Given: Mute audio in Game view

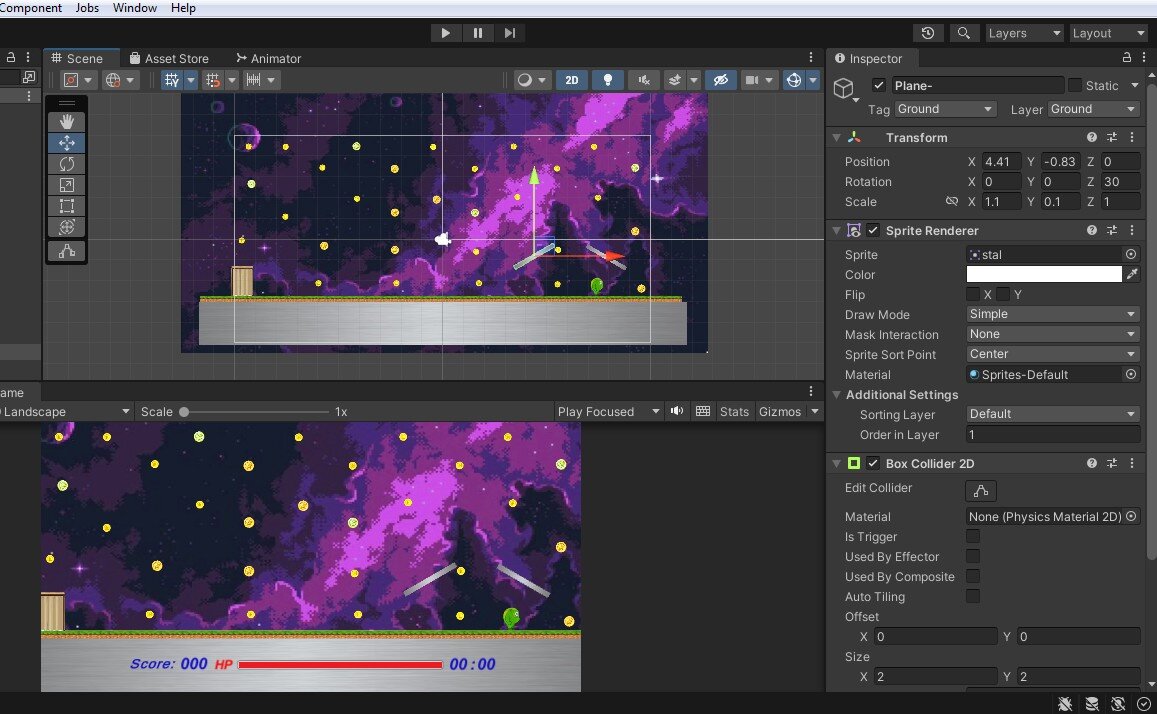Looking at the screenshot, I should (x=677, y=411).
